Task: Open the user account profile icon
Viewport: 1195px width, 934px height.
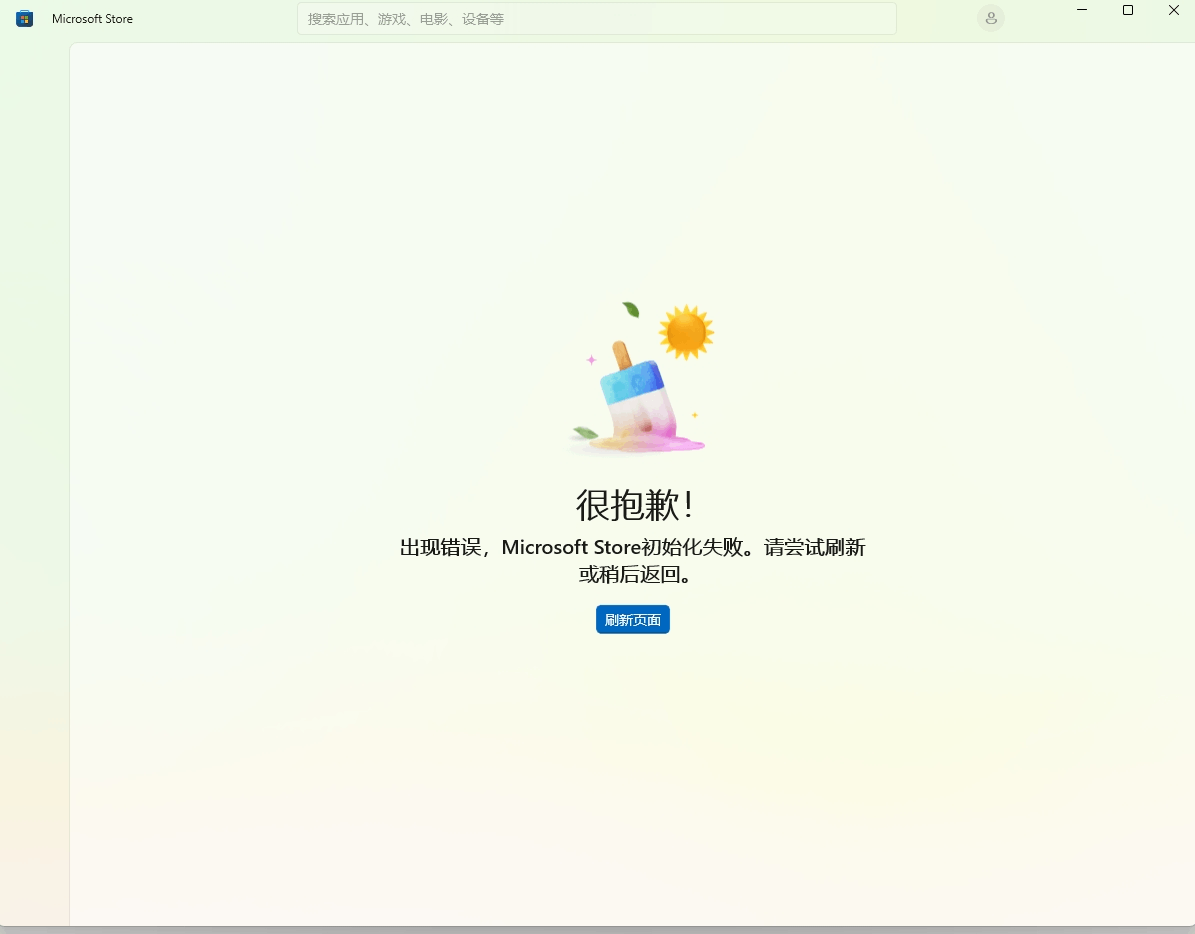Action: pyautogui.click(x=991, y=18)
